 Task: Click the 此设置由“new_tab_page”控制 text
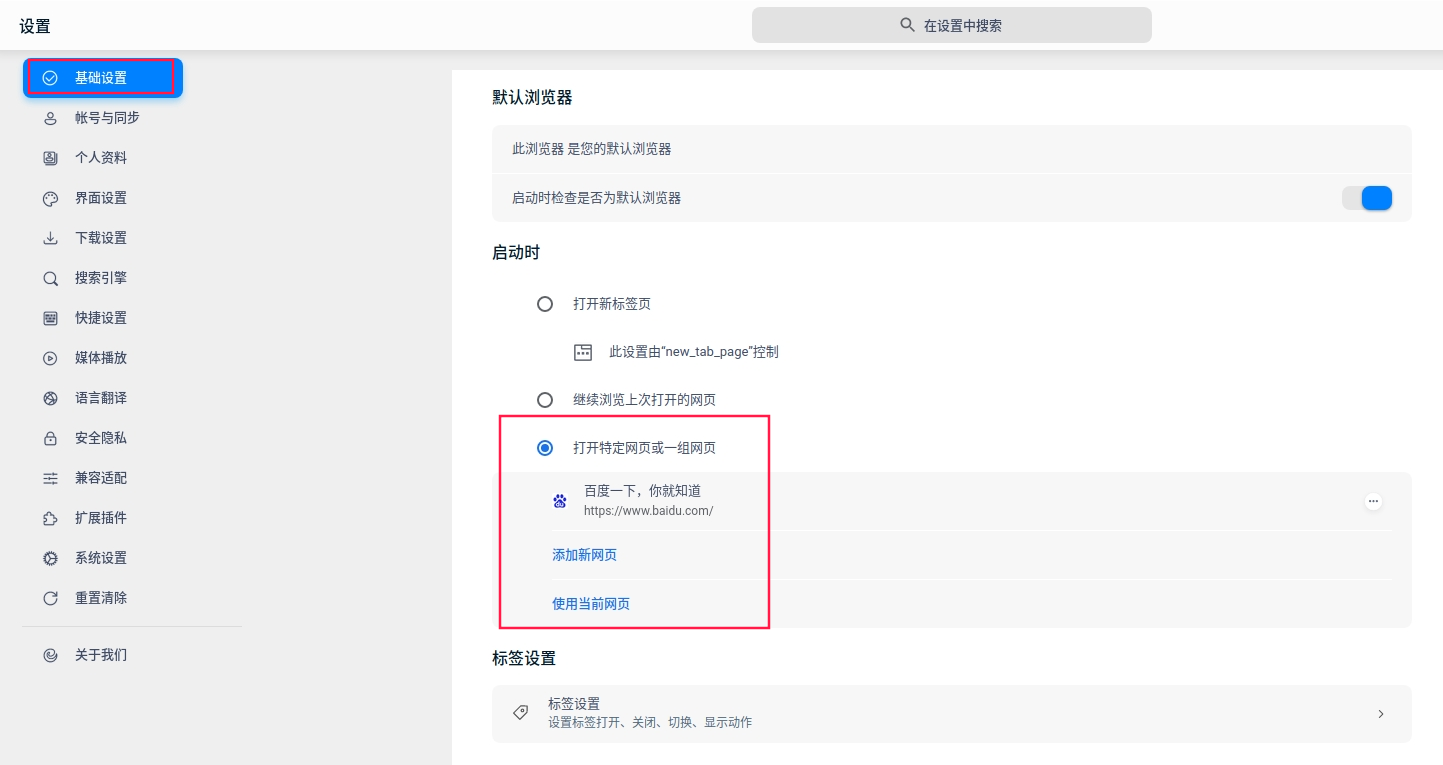tap(694, 352)
